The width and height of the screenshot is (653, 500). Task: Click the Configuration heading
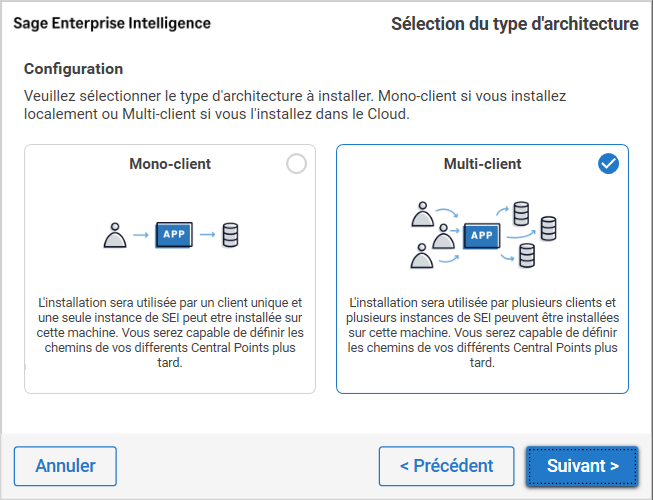coord(73,69)
